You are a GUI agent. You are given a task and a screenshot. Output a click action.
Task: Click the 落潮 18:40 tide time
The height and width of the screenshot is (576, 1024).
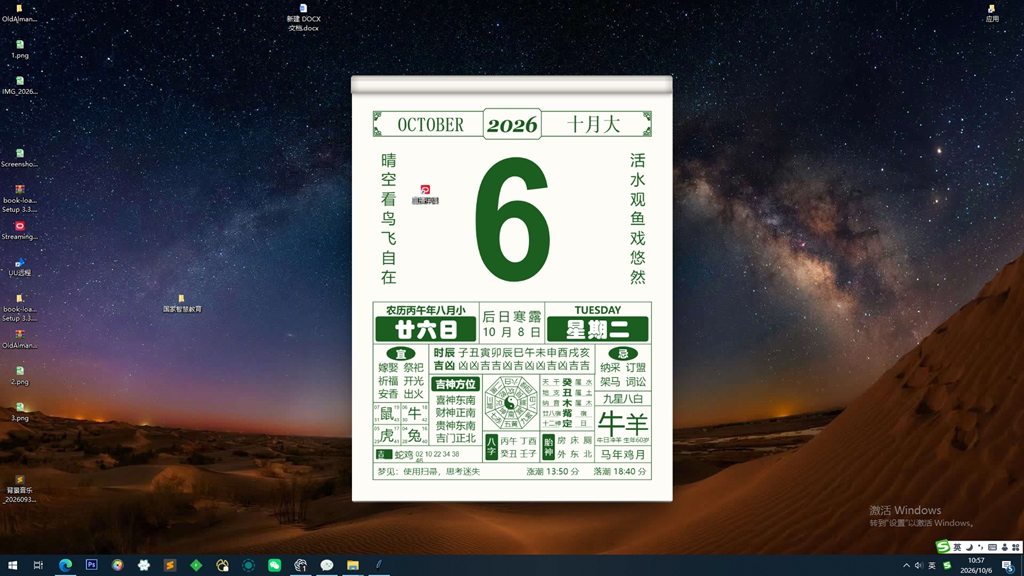pos(620,471)
